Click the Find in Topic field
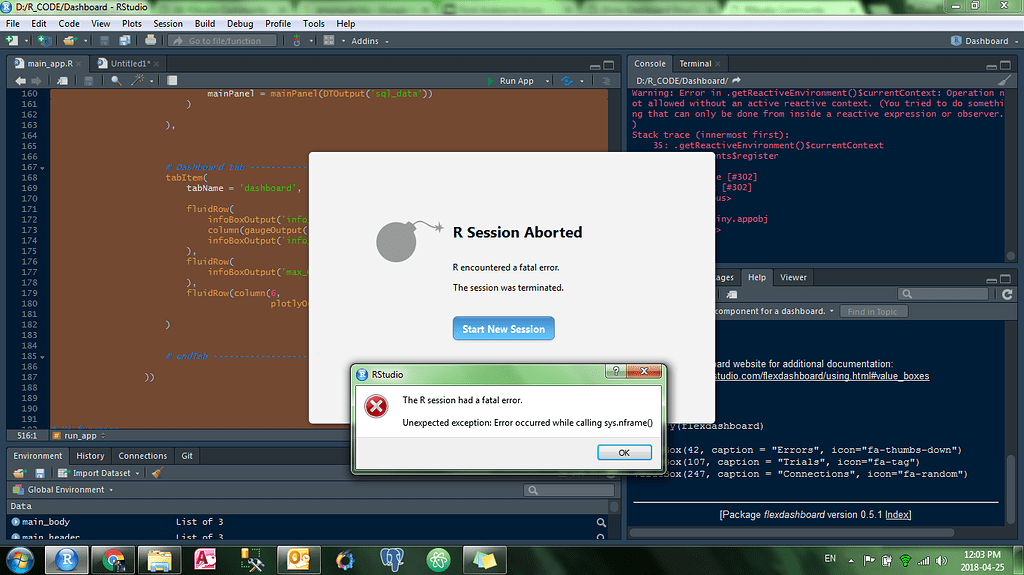 point(873,312)
